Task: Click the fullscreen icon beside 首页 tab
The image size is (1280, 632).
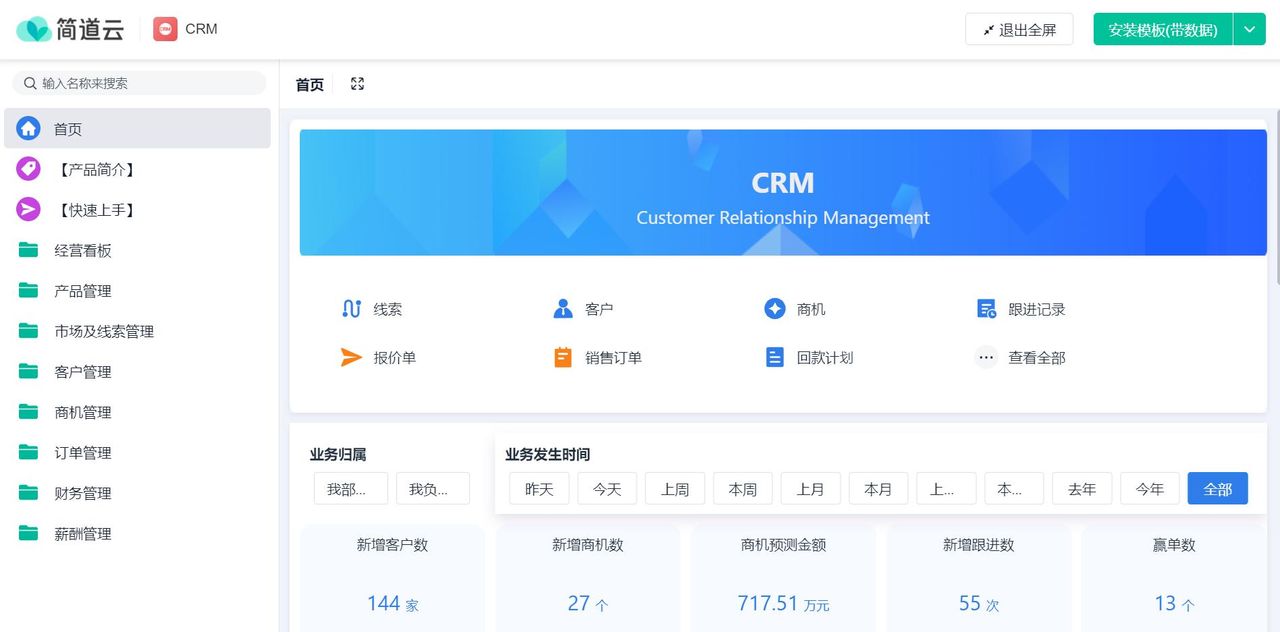Action: [357, 84]
